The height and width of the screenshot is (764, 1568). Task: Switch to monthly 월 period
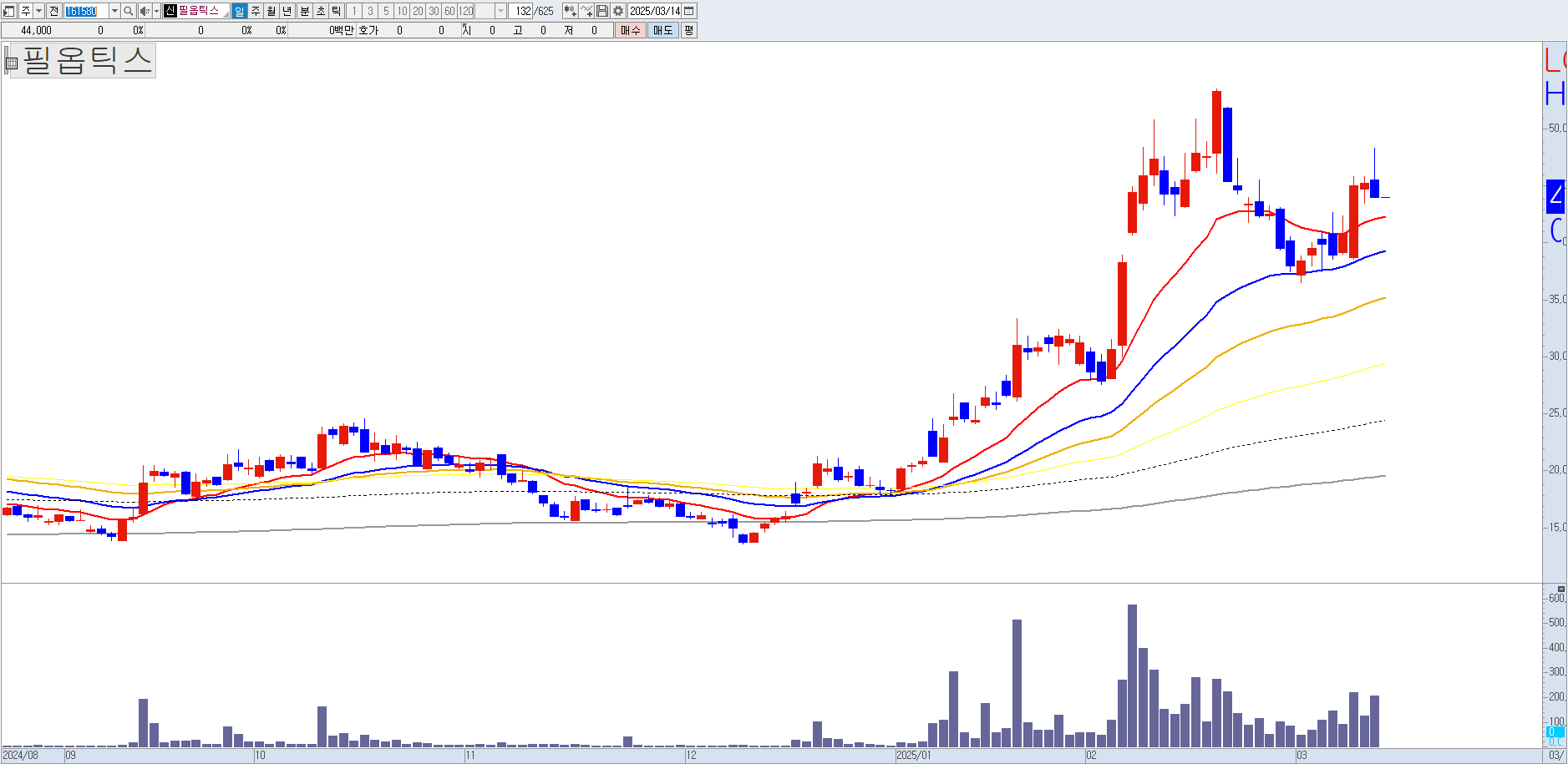[271, 11]
